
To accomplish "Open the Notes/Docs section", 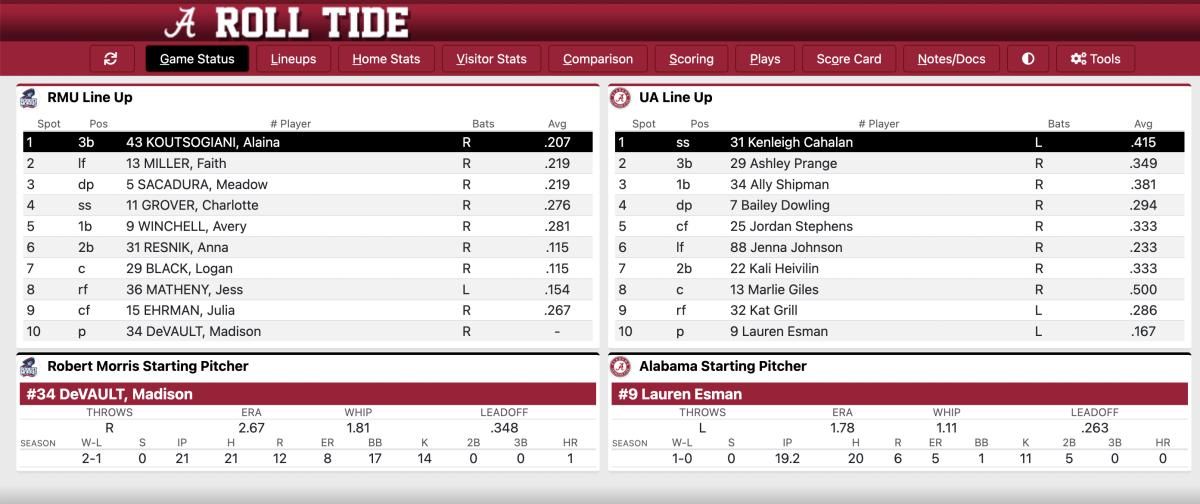I will pyautogui.click(x=951, y=59).
